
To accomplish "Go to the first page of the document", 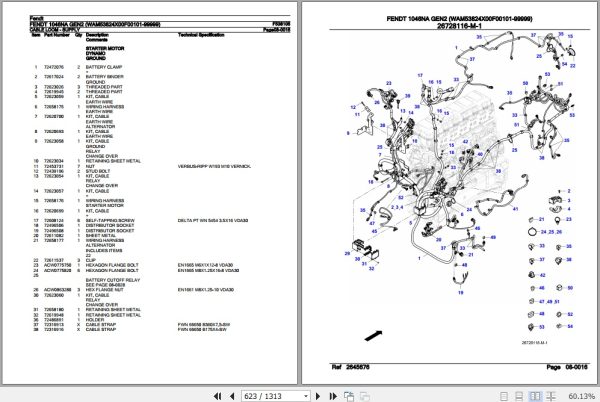I will [217, 396].
